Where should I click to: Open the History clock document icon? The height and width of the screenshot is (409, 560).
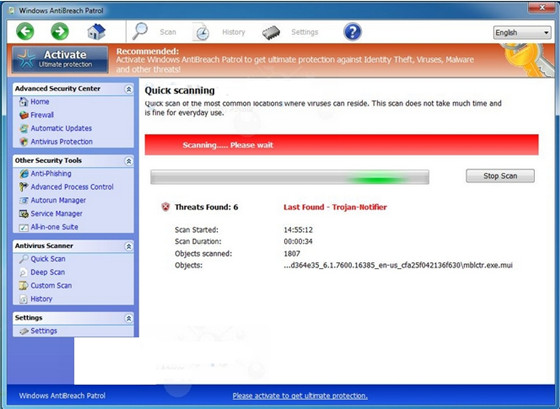pyautogui.click(x=201, y=32)
